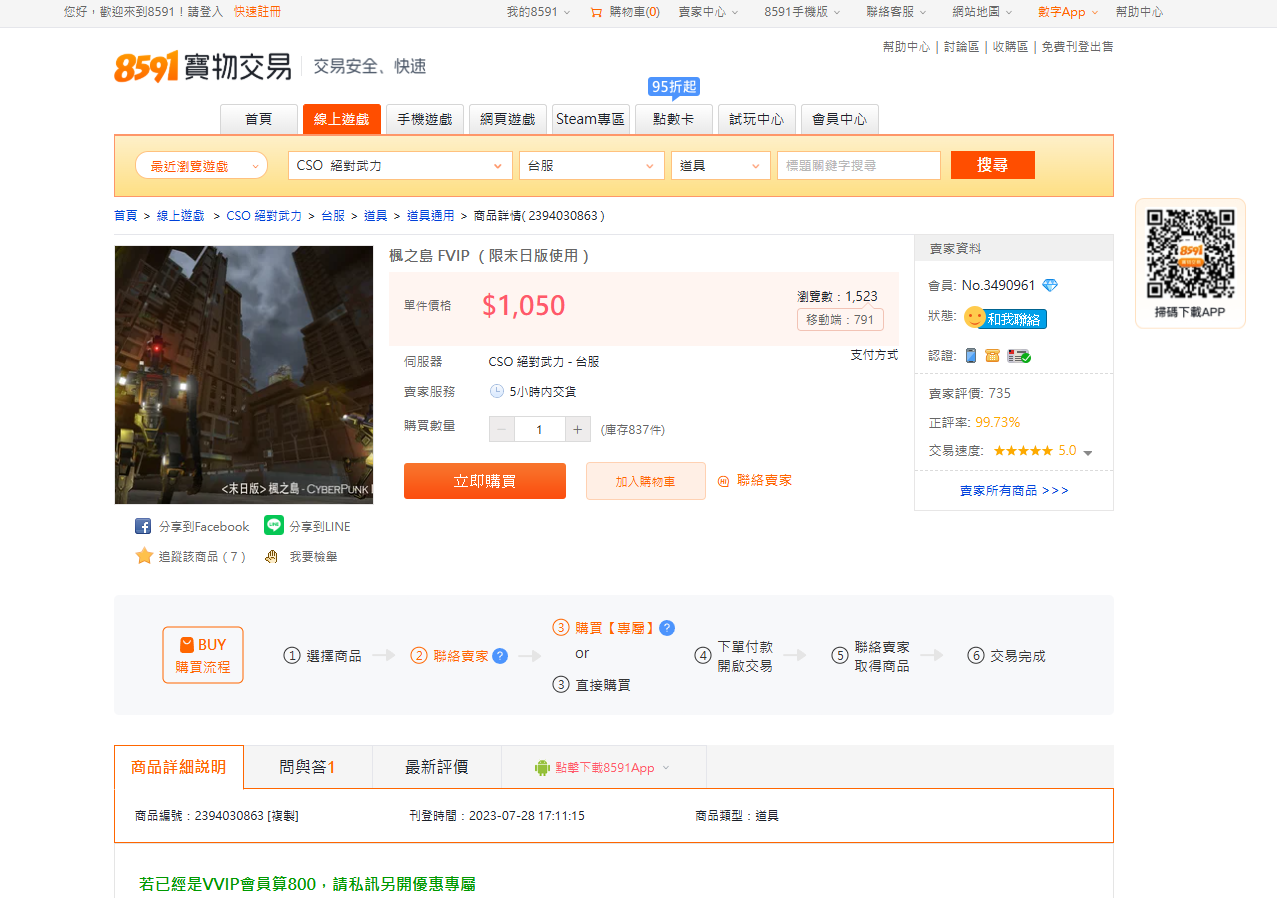Screen dimensions: 1277x898
Task: Click the 標題關鍵字搜尋 search field
Action: [x=859, y=166]
